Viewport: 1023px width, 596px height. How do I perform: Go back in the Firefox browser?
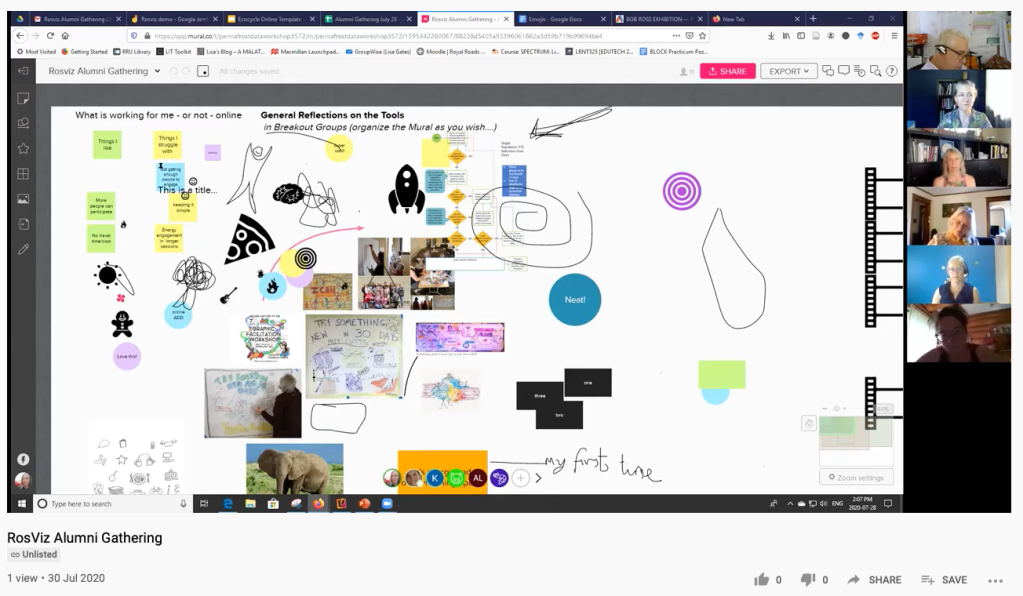pos(20,36)
